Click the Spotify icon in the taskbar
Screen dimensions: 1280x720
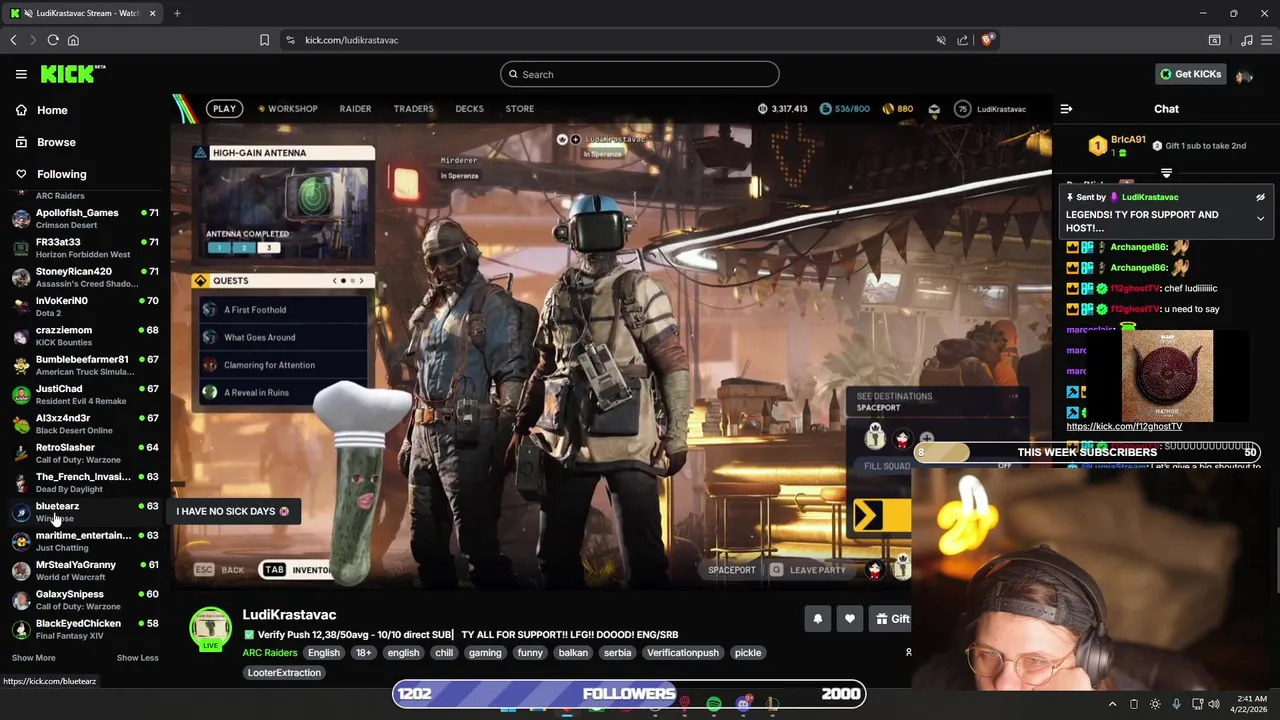[x=714, y=704]
